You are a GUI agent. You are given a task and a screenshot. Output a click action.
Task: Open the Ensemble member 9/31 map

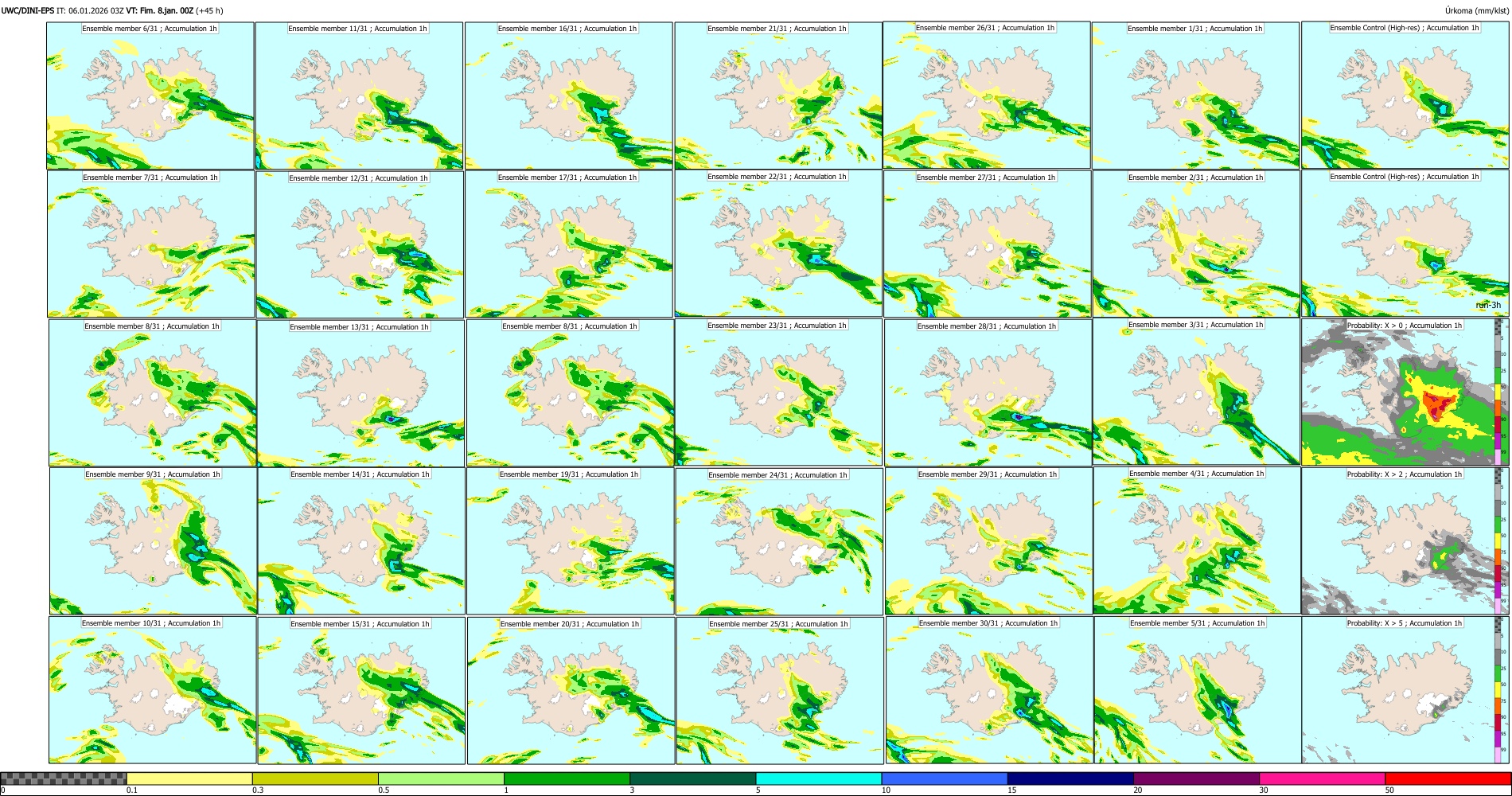[x=153, y=541]
